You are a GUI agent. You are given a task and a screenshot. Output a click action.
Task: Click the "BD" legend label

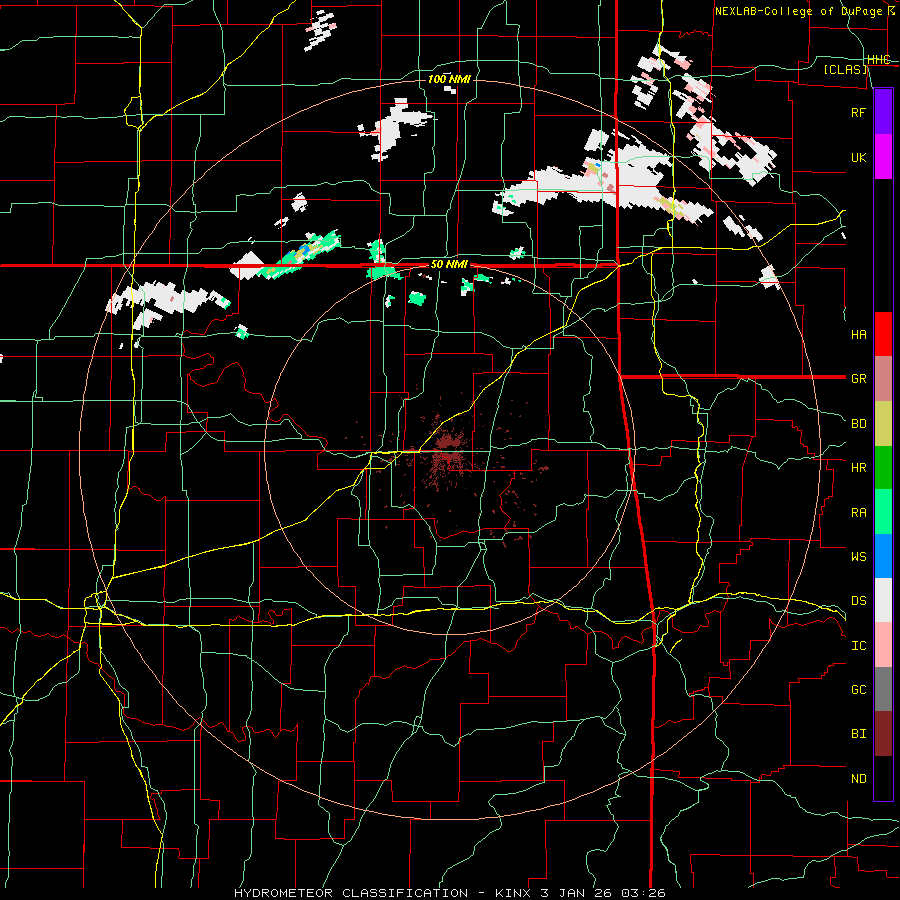(x=858, y=424)
